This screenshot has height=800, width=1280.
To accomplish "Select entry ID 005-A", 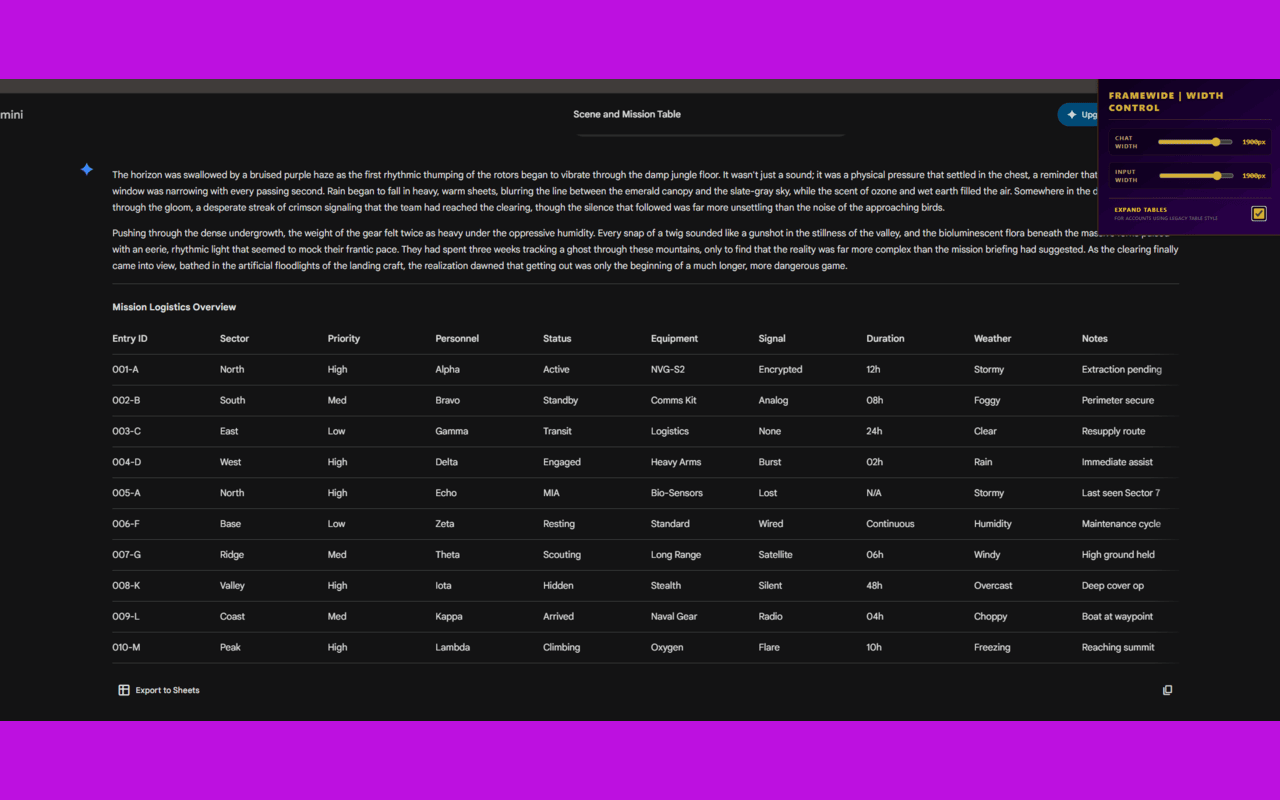I will (x=126, y=493).
